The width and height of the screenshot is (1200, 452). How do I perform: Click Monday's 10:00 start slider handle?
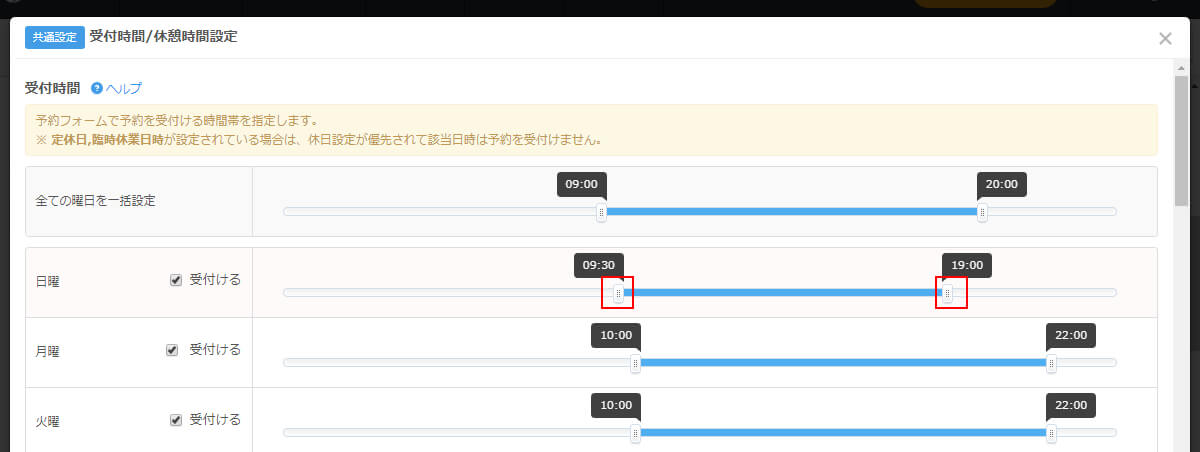point(635,364)
